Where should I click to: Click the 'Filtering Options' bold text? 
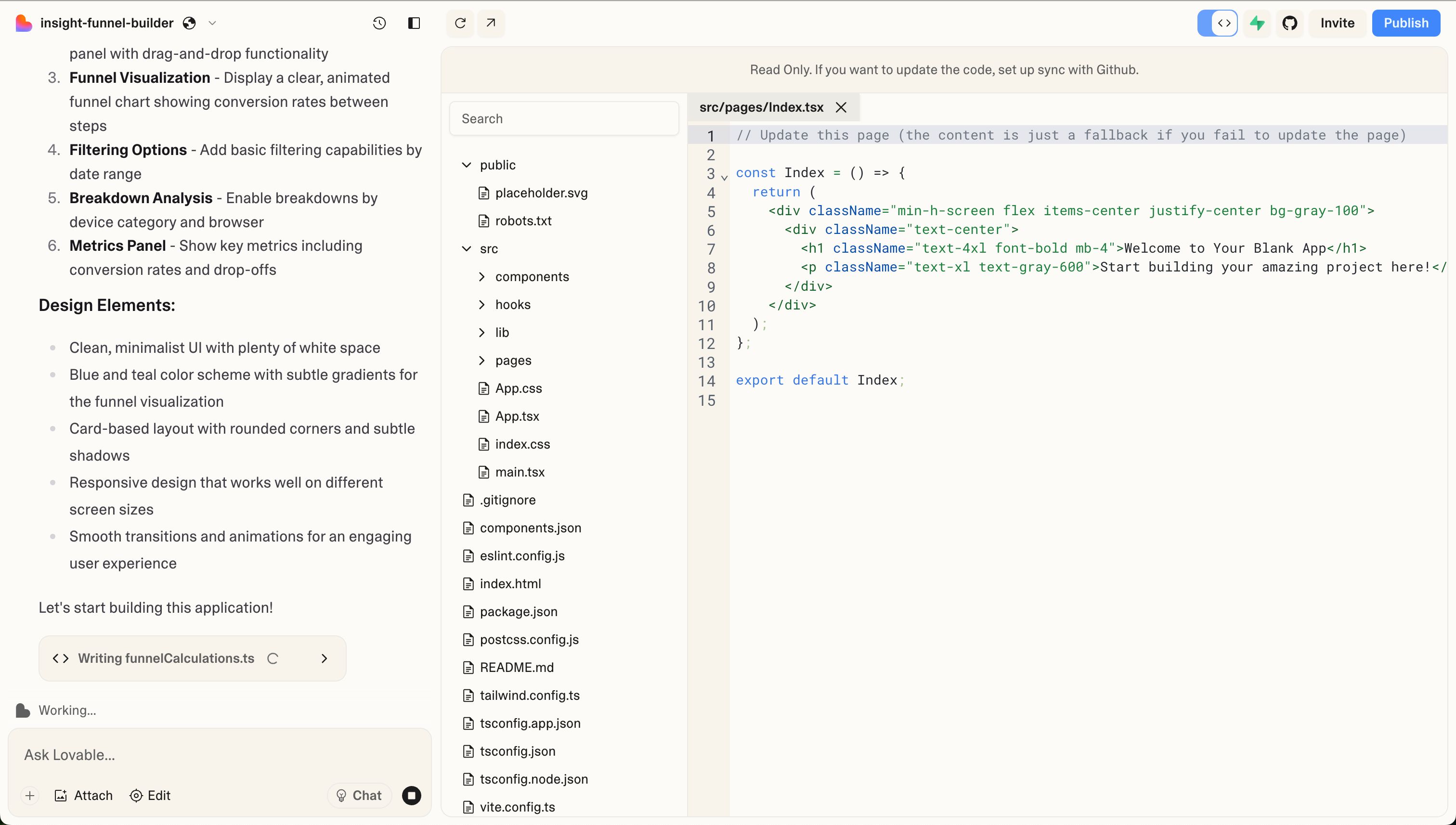tap(128, 150)
